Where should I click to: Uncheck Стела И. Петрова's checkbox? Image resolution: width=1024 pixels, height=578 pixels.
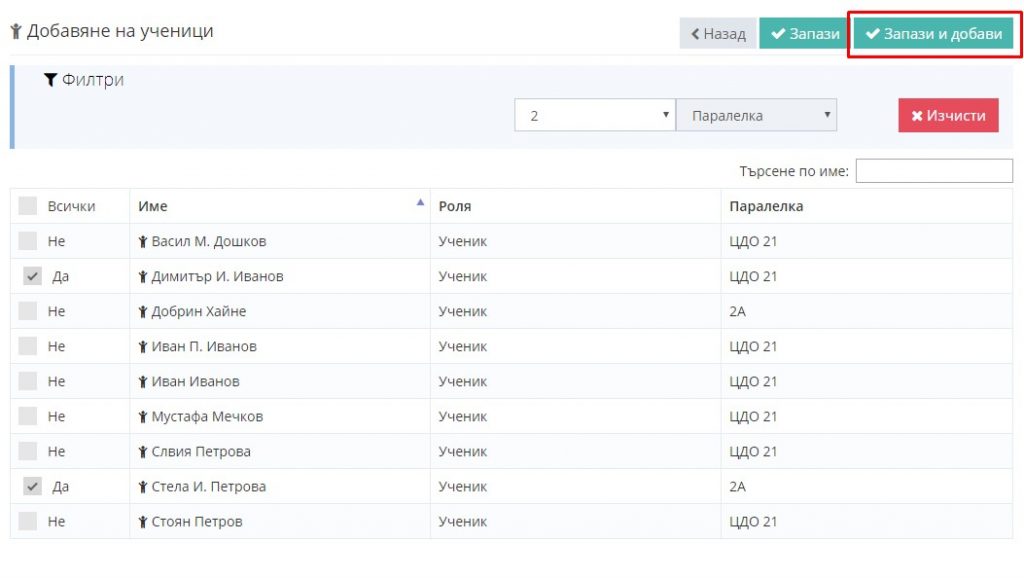[x=32, y=487]
